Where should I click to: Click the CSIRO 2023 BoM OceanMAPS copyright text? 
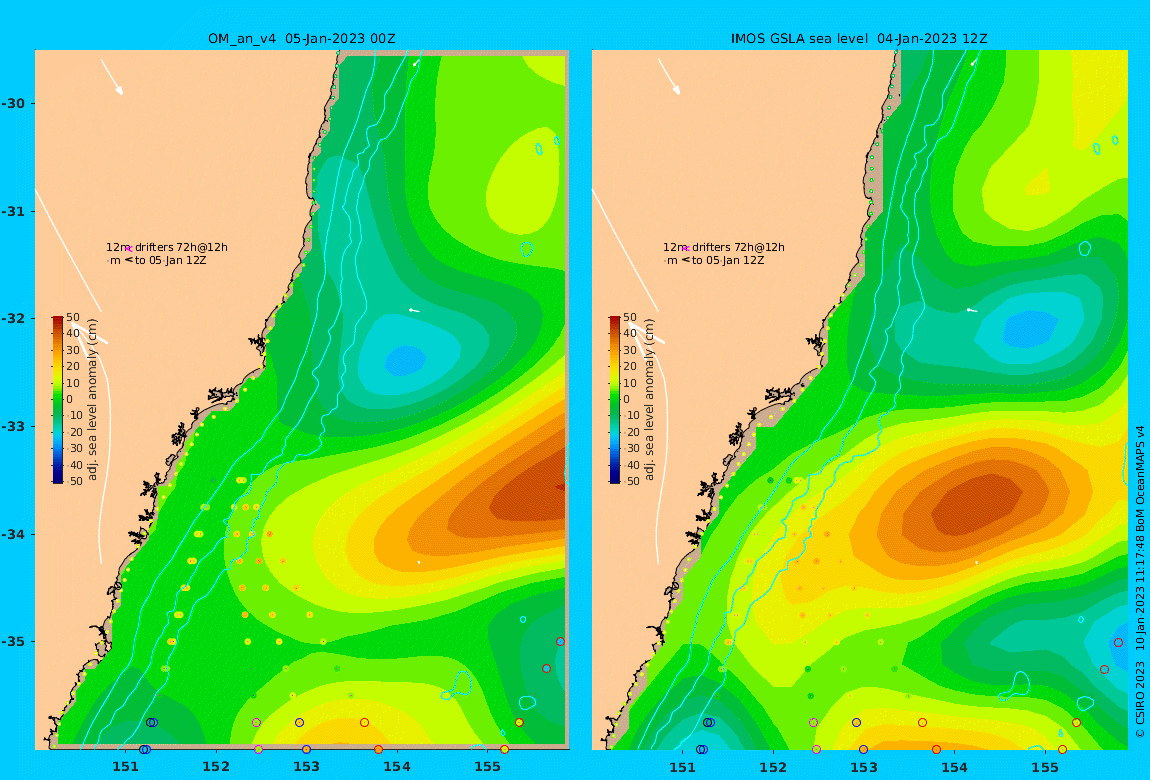[x=1140, y=581]
